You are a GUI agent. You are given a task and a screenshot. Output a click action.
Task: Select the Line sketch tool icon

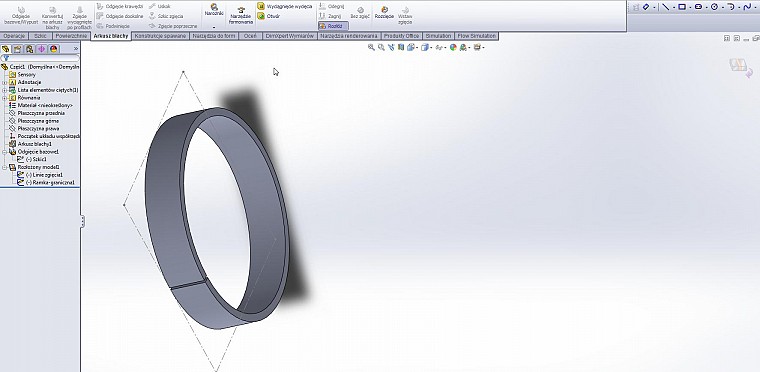(x=665, y=7)
